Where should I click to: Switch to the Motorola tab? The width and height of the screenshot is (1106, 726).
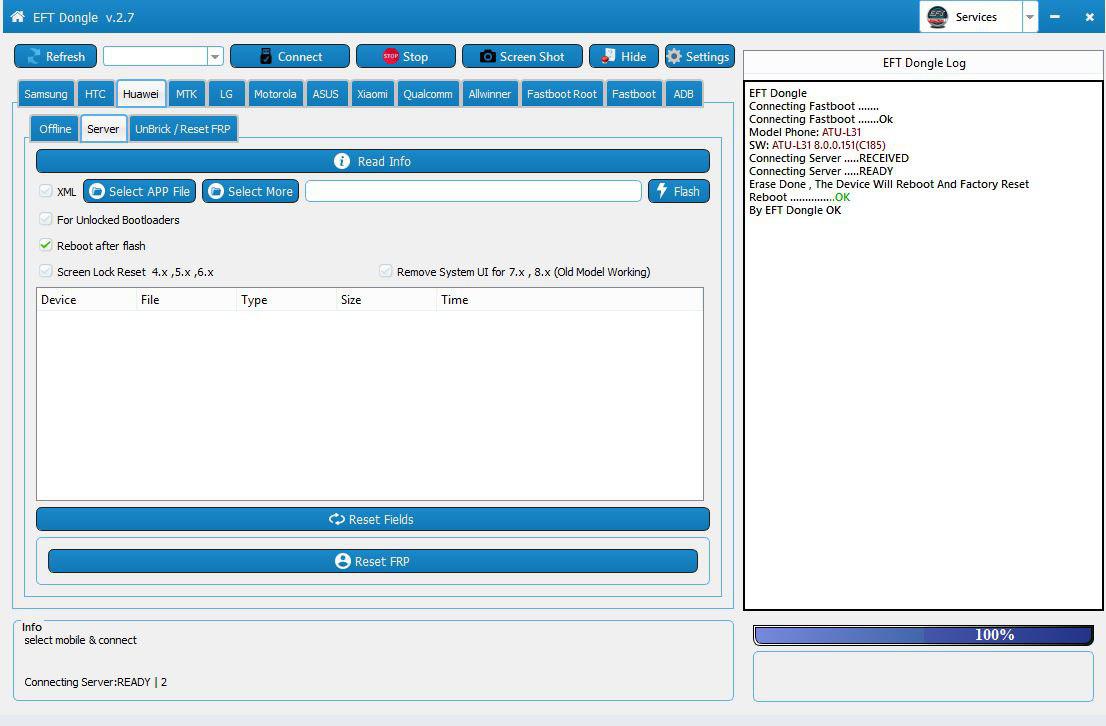275,94
